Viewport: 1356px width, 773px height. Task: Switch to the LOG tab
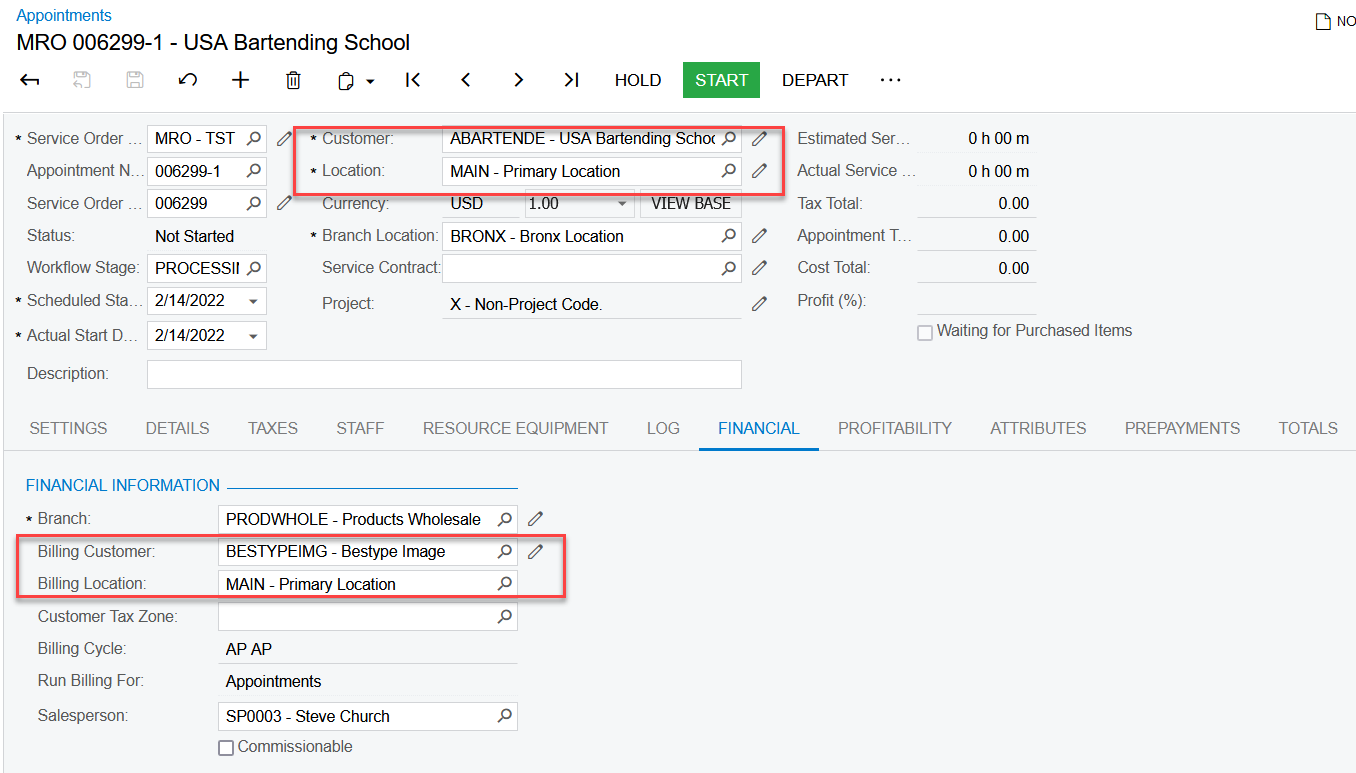point(663,428)
